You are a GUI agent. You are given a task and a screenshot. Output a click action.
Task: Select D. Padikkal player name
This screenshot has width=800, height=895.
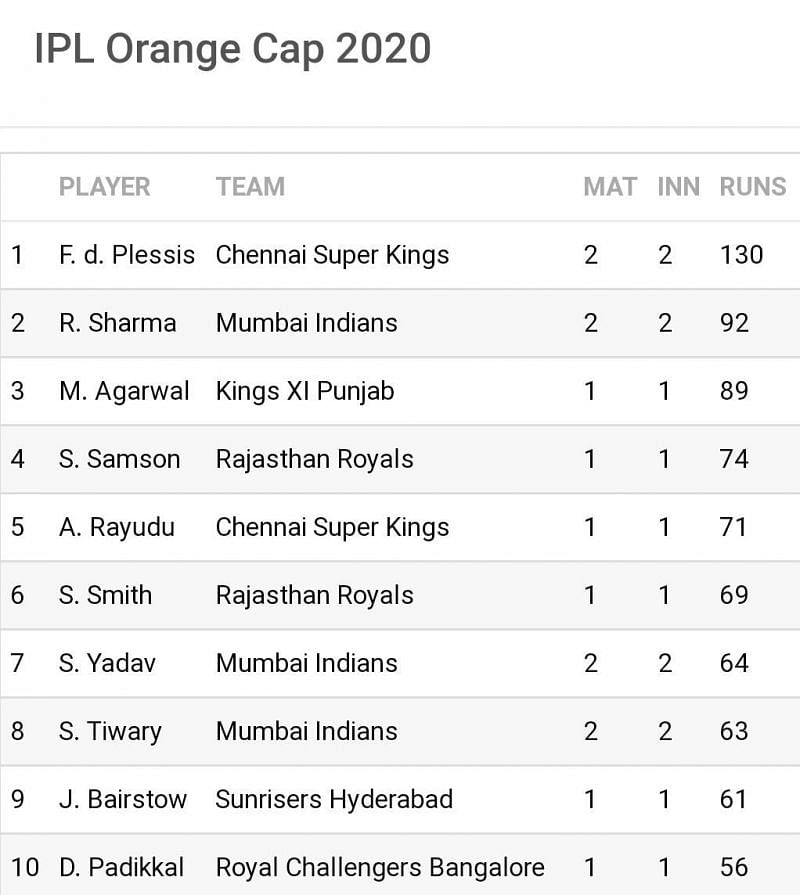124,867
